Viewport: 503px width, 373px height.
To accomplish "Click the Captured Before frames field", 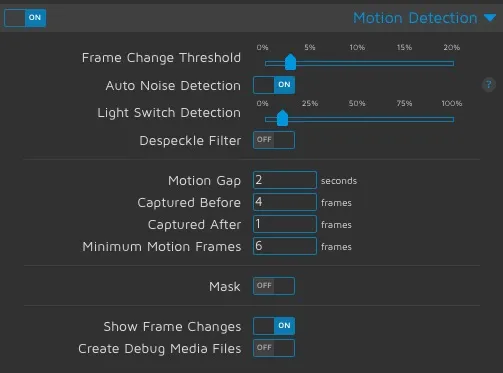I will [285, 202].
